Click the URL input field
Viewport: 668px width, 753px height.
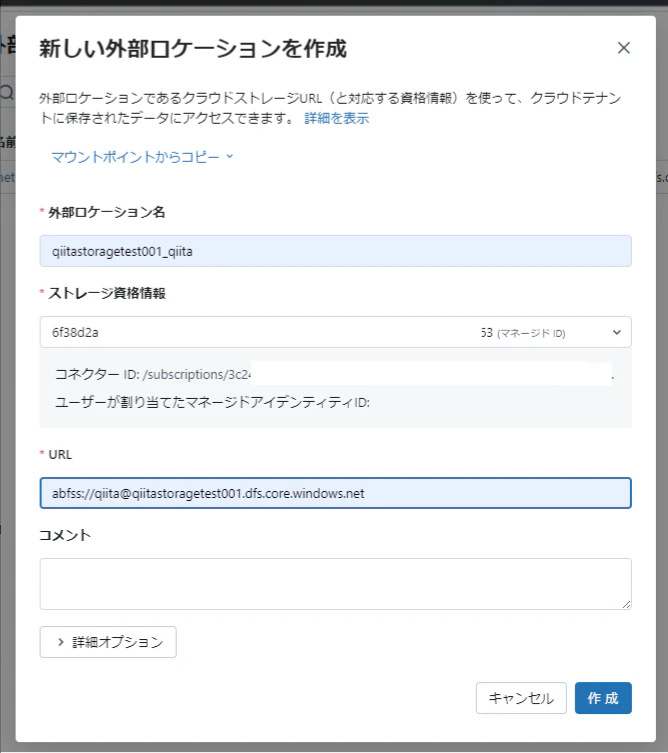coord(335,493)
